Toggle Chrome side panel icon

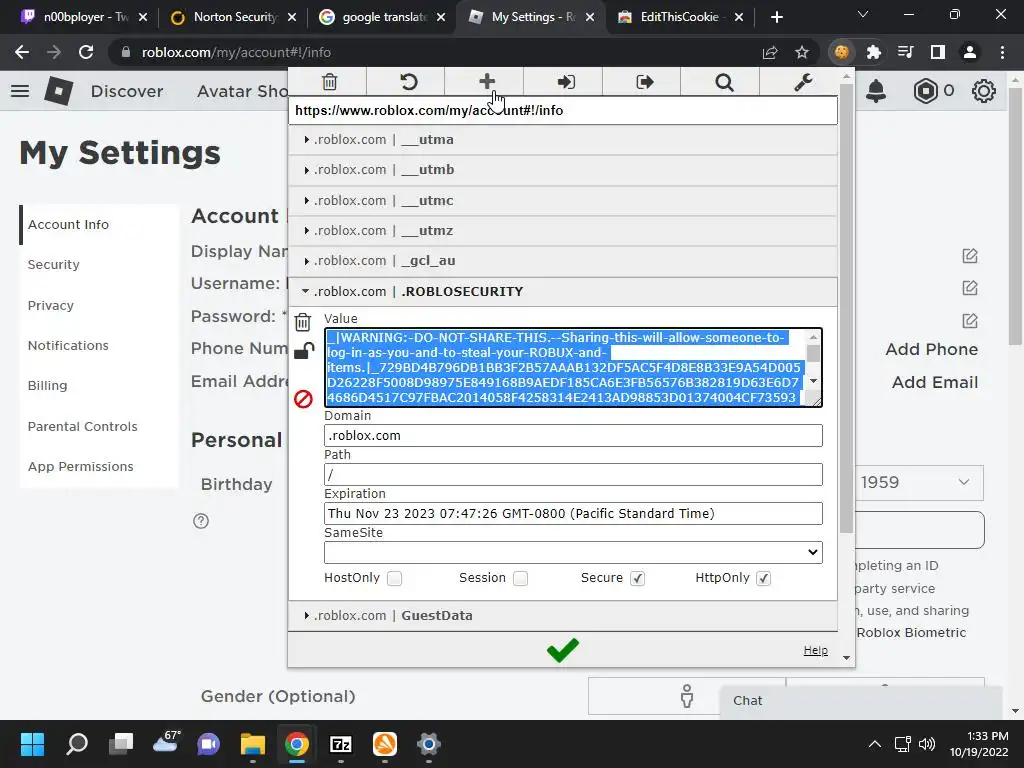tap(938, 52)
